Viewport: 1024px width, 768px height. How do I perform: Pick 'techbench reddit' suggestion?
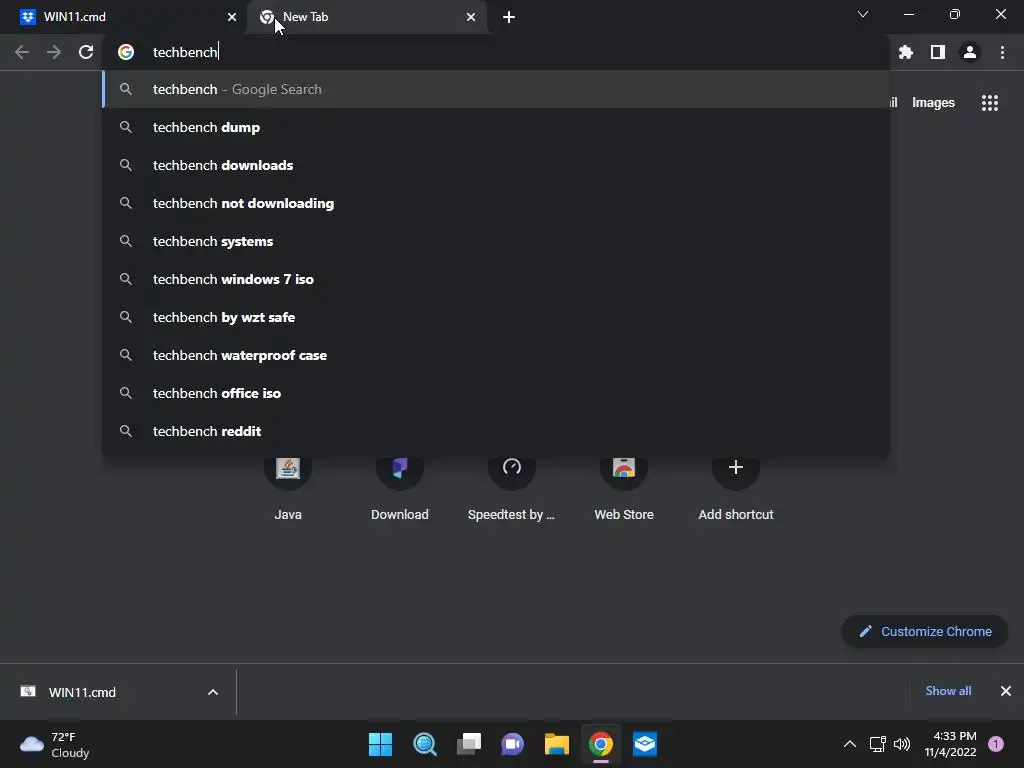[x=496, y=431]
